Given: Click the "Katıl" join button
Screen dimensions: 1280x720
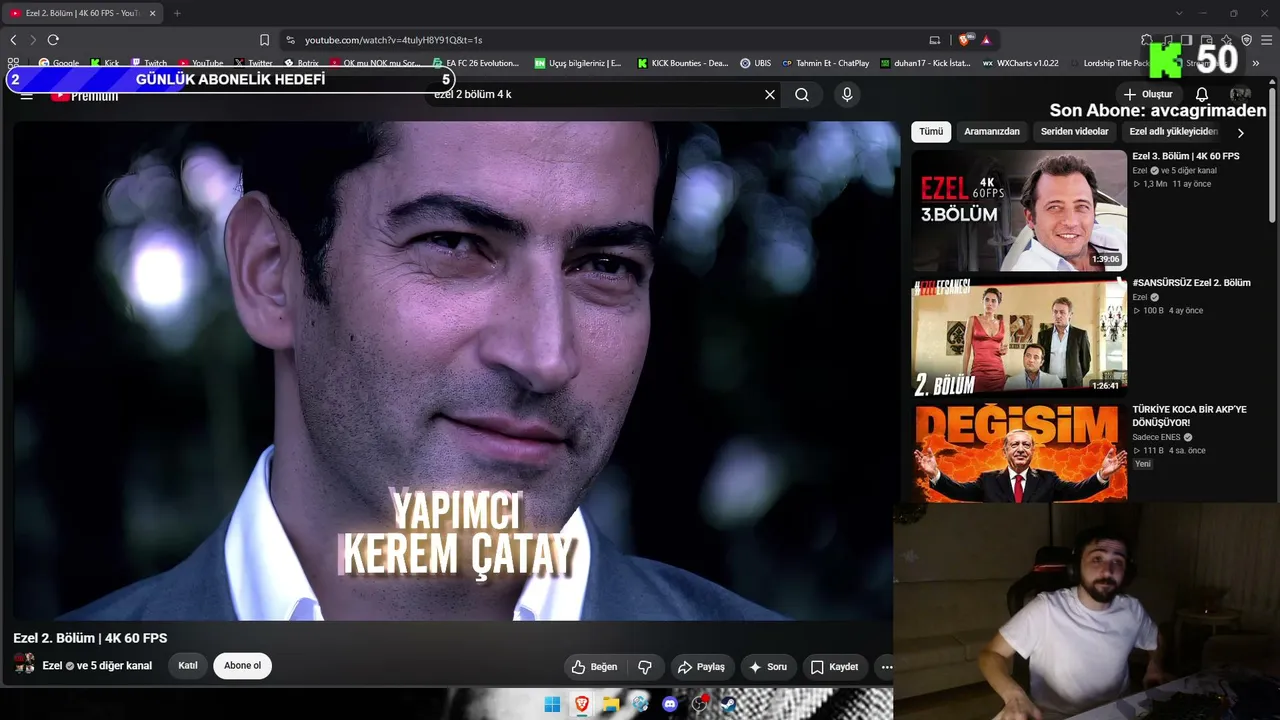Looking at the screenshot, I should click(188, 666).
